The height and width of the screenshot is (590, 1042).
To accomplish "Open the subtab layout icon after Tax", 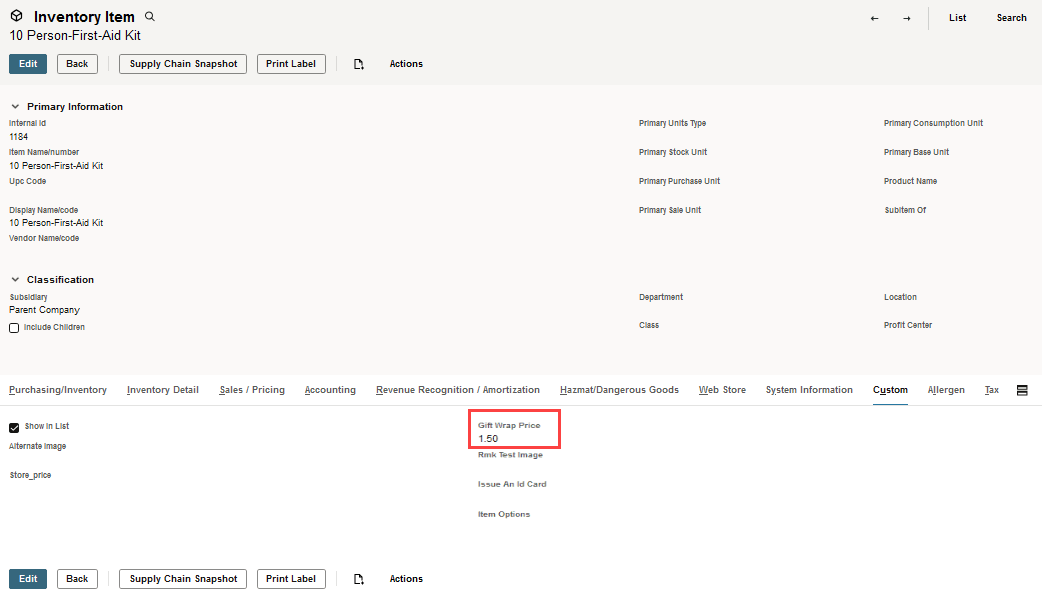I will point(1022,390).
